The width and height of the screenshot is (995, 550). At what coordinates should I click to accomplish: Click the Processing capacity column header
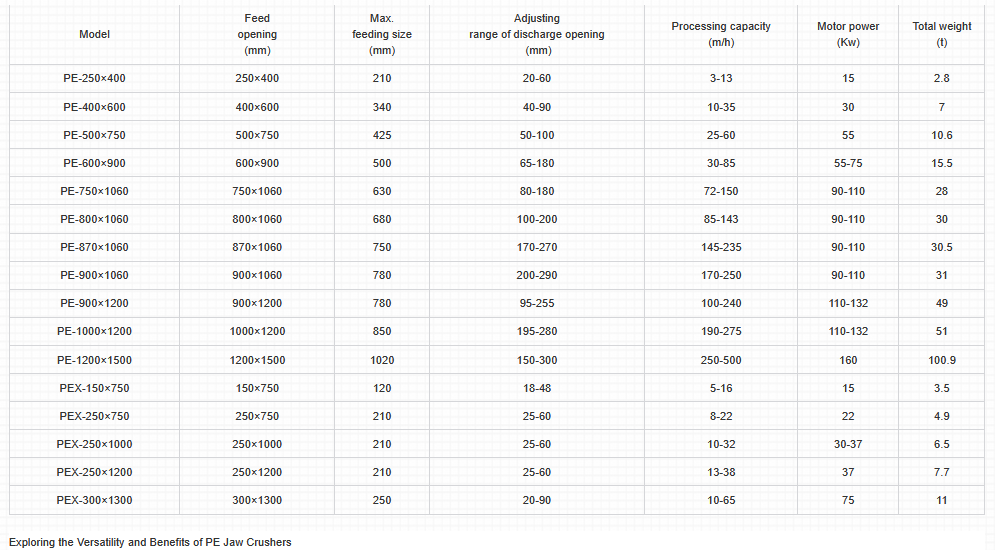pos(721,35)
